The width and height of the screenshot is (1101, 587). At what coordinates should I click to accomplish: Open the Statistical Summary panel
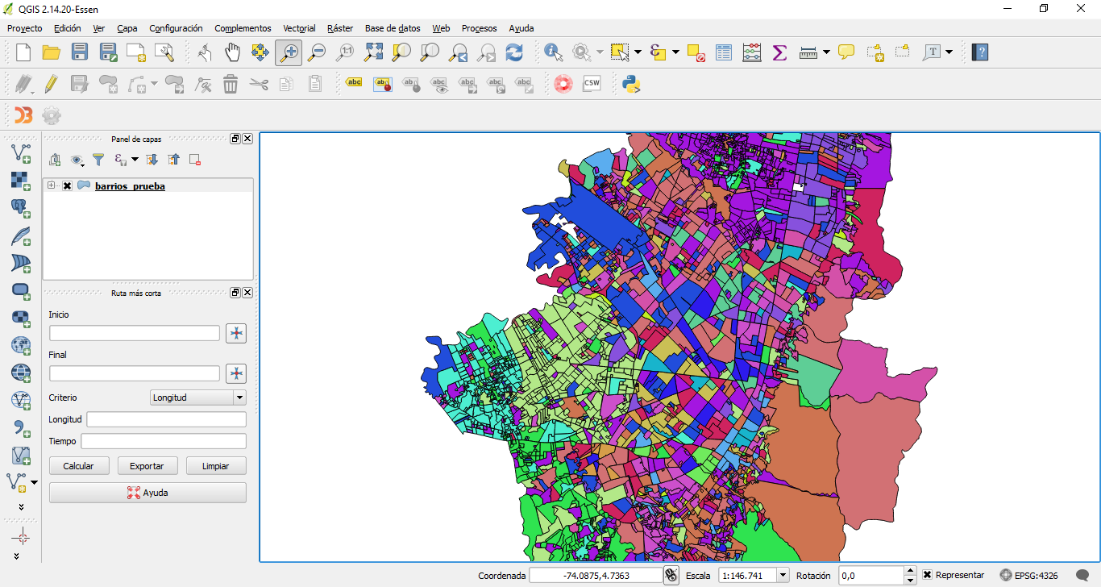tap(780, 52)
